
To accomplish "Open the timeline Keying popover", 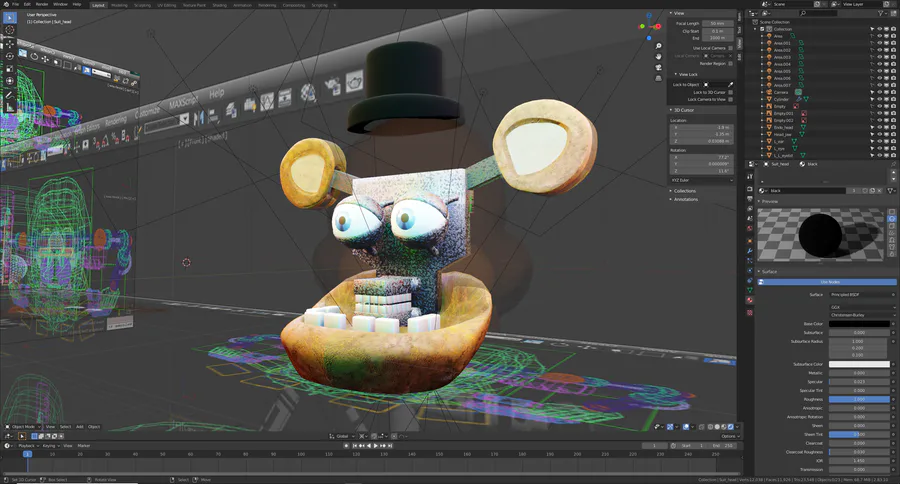I will (x=50, y=446).
